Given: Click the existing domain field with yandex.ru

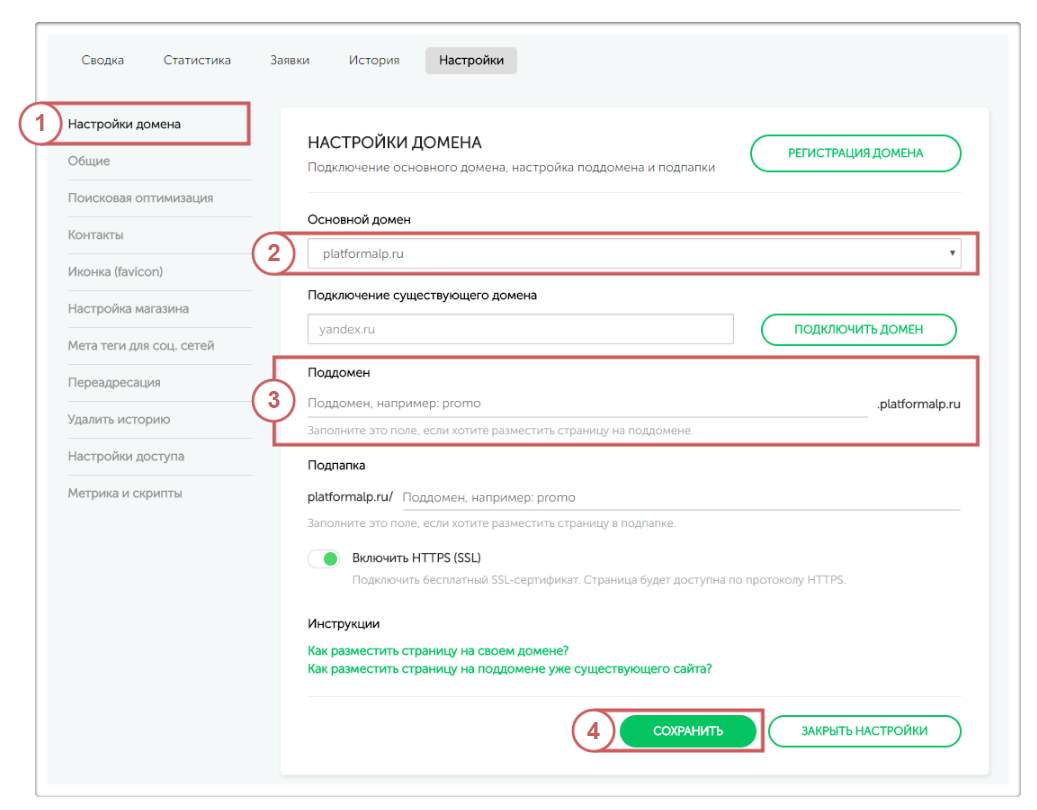Looking at the screenshot, I should [520, 329].
